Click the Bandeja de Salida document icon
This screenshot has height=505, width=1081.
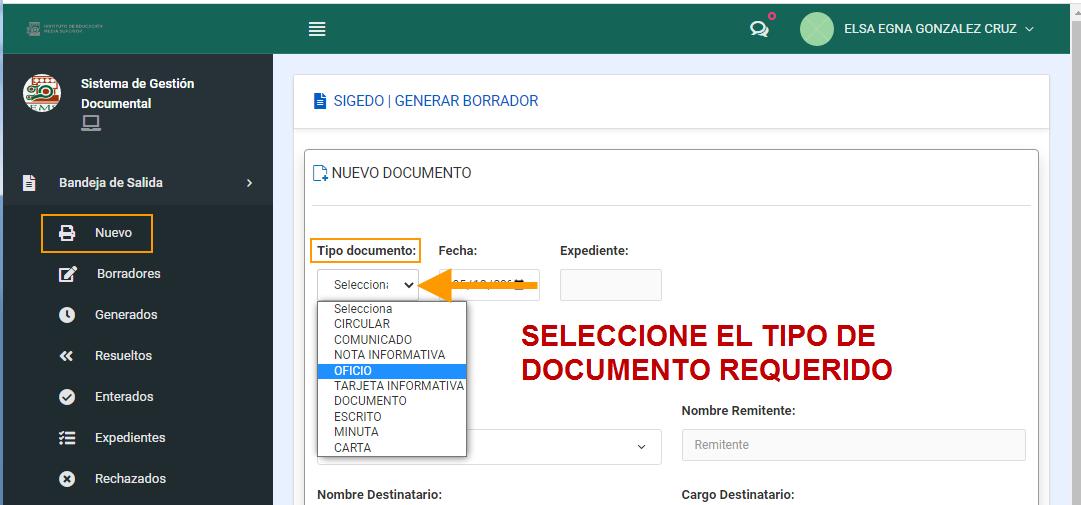click(x=29, y=183)
